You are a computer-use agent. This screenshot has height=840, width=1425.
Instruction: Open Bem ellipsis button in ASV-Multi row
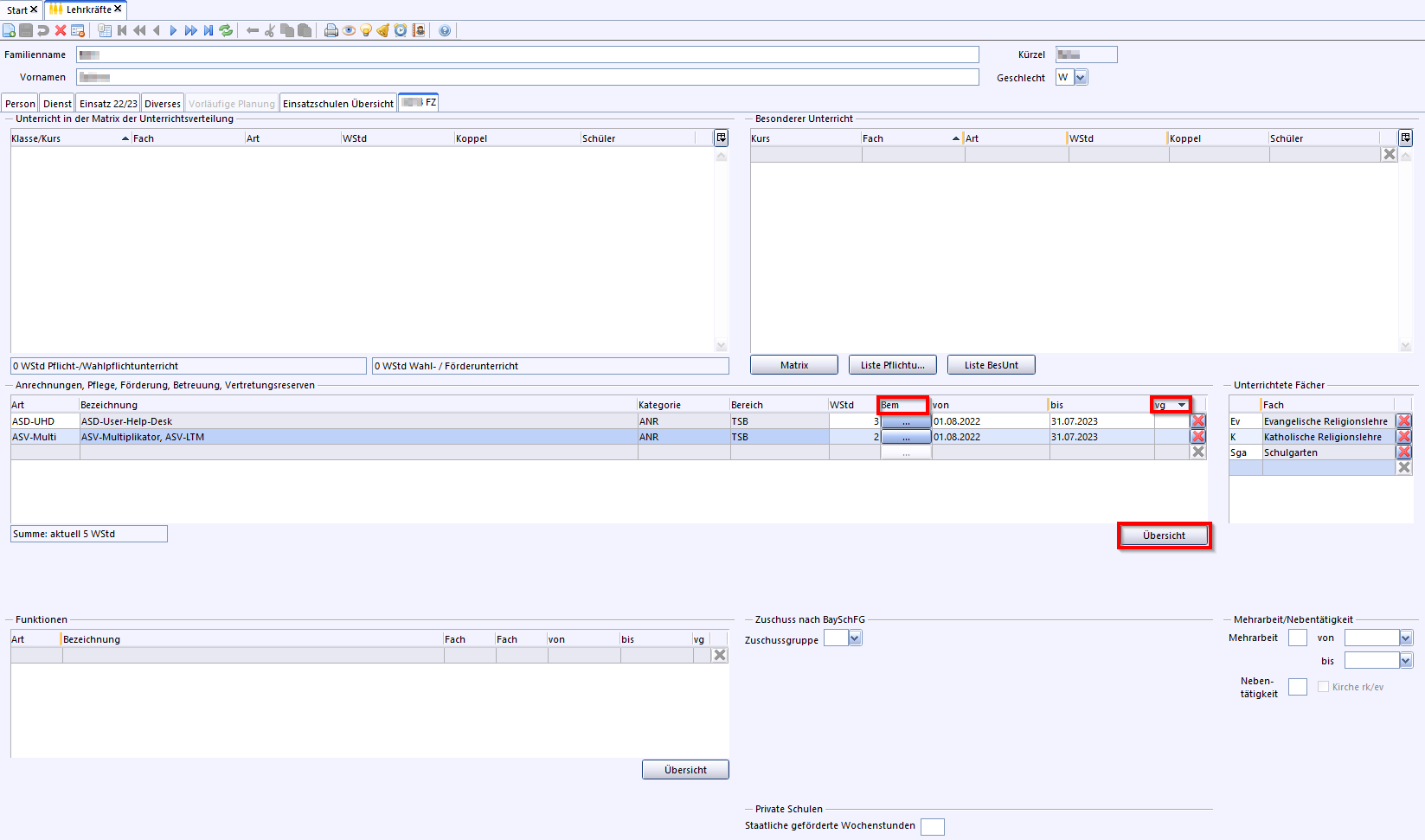906,437
